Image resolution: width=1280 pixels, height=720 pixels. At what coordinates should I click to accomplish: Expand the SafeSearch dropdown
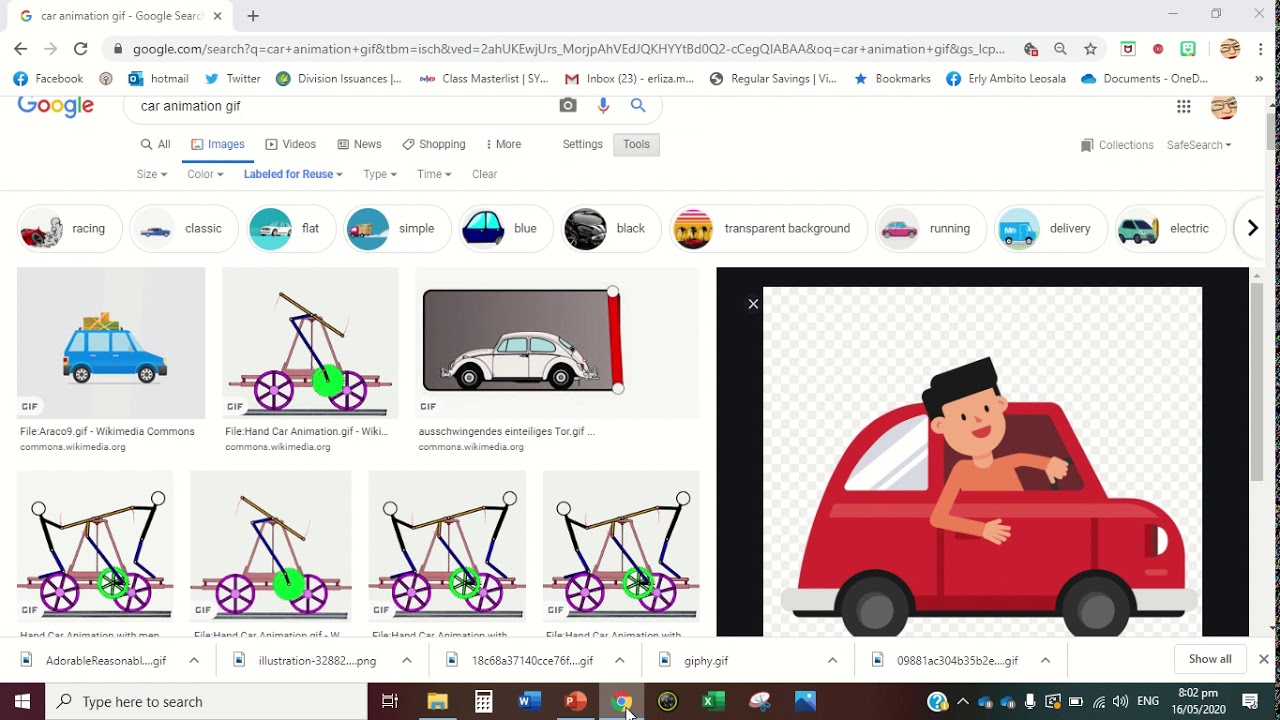pyautogui.click(x=1199, y=145)
